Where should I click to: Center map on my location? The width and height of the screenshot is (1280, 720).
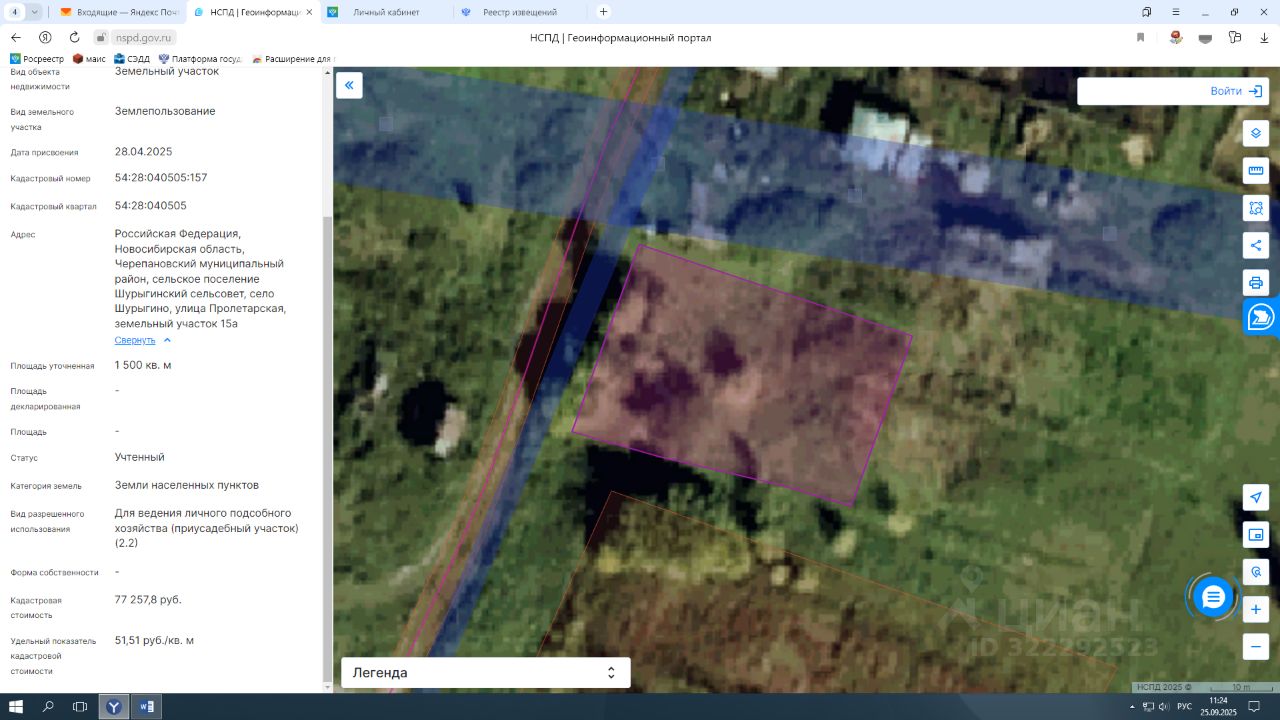coord(1256,497)
